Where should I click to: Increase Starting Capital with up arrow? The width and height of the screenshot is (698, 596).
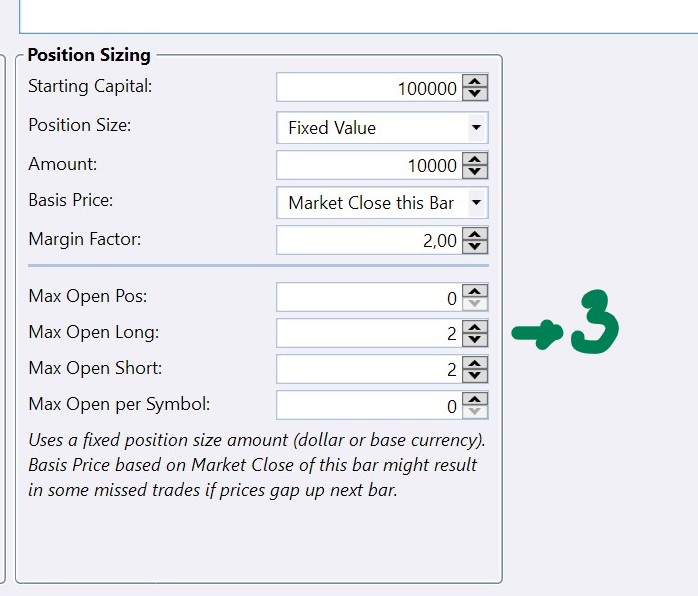point(476,82)
